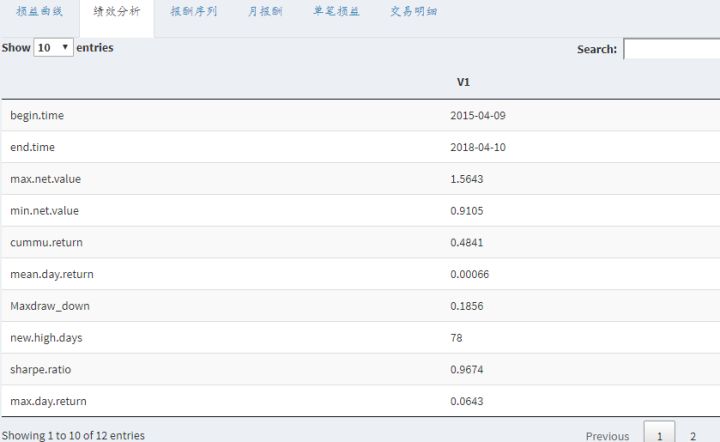
Task: Select the max.net.value row
Action: (45, 179)
